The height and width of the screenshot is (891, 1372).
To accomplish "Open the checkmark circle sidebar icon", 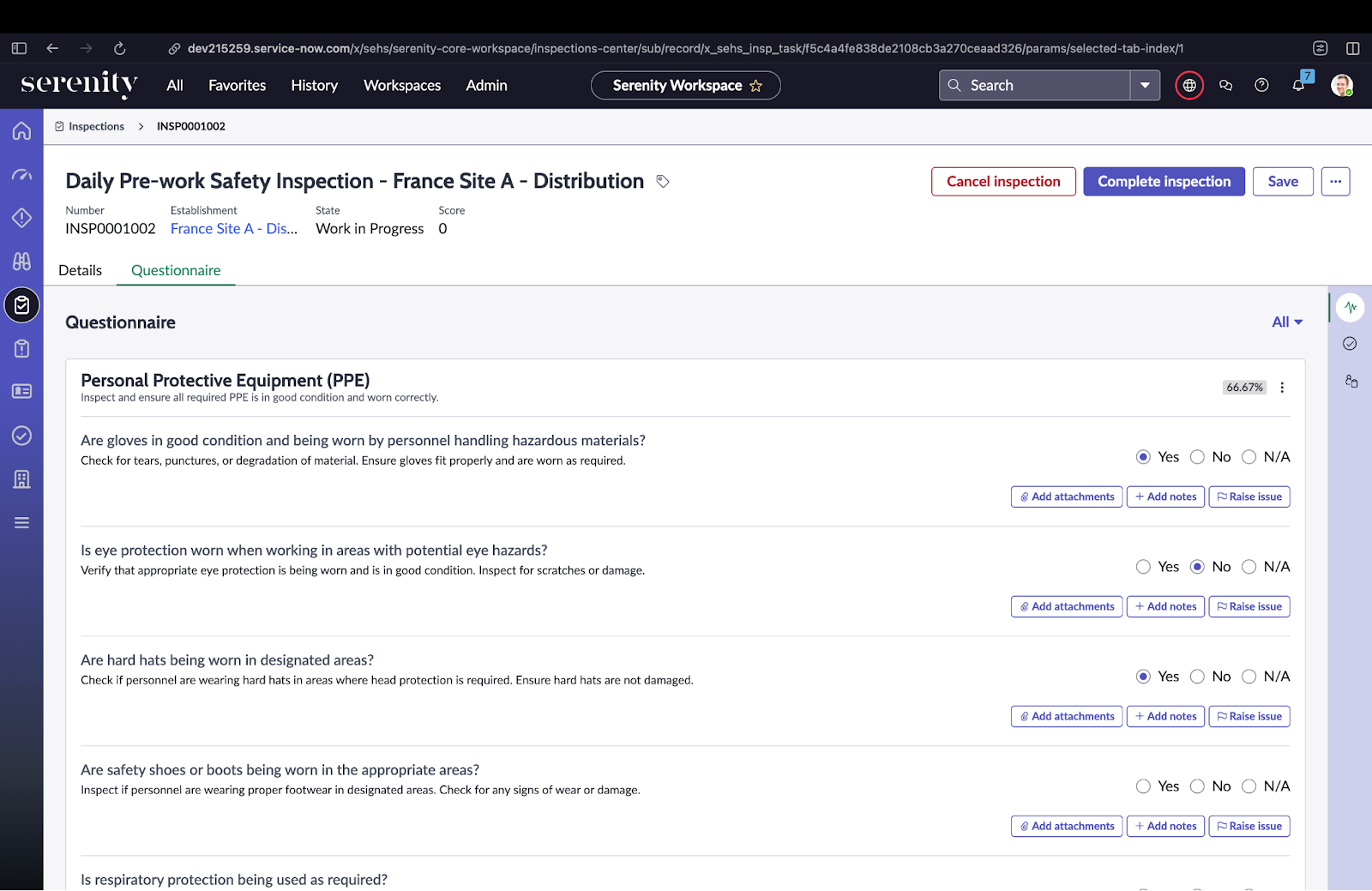I will [21, 436].
